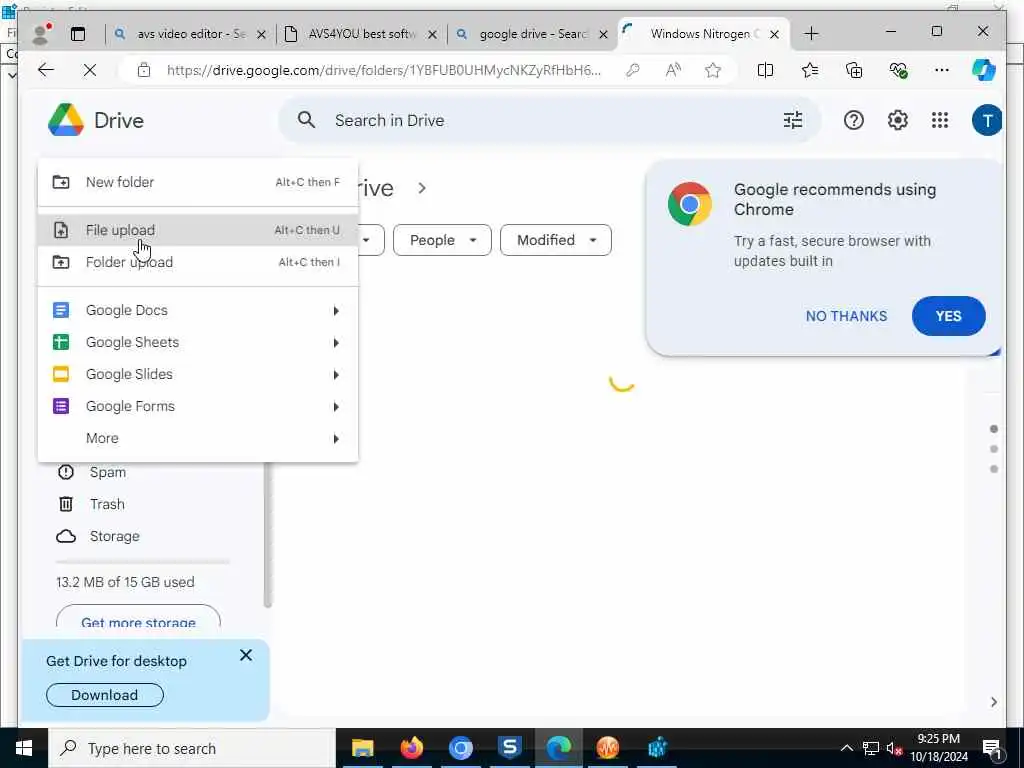Viewport: 1024px width, 768px height.
Task: Add this page to favorites star
Action: pos(713,70)
